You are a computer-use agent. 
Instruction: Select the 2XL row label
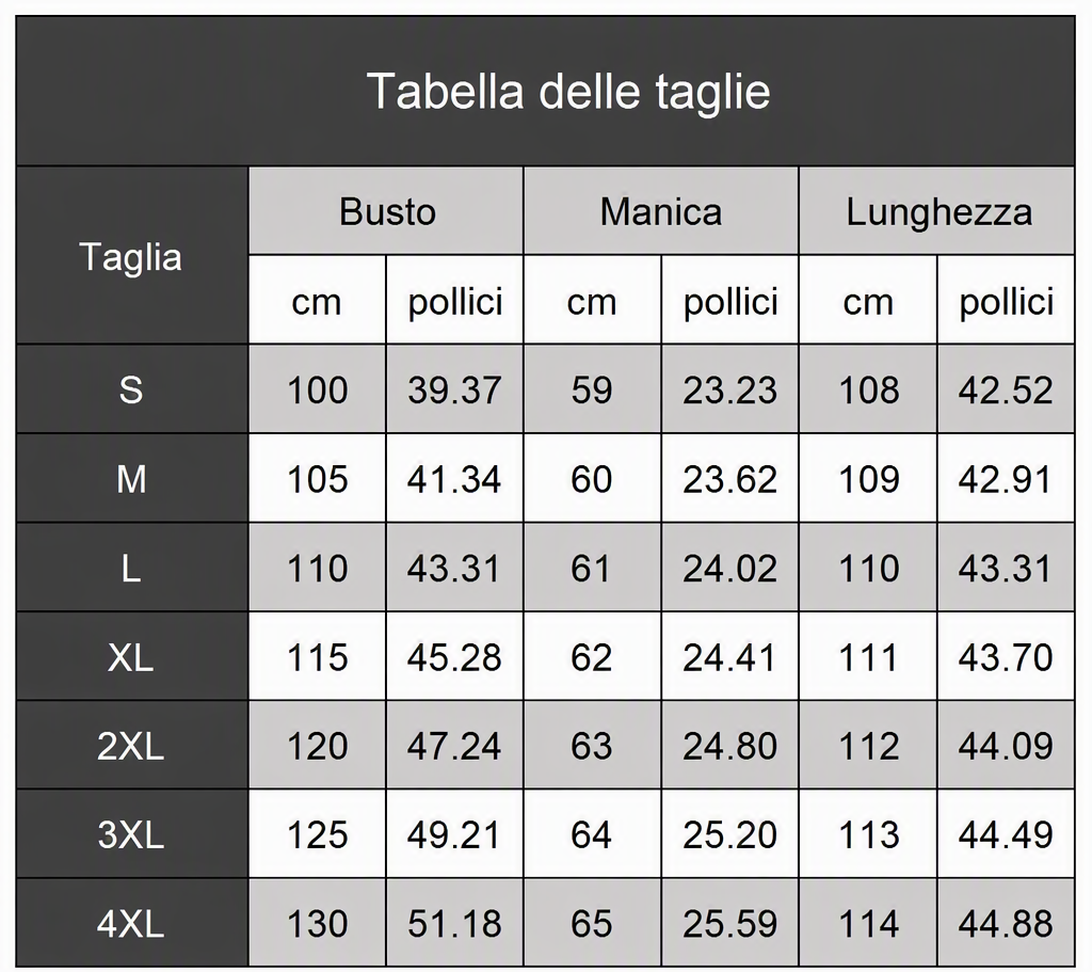click(132, 745)
